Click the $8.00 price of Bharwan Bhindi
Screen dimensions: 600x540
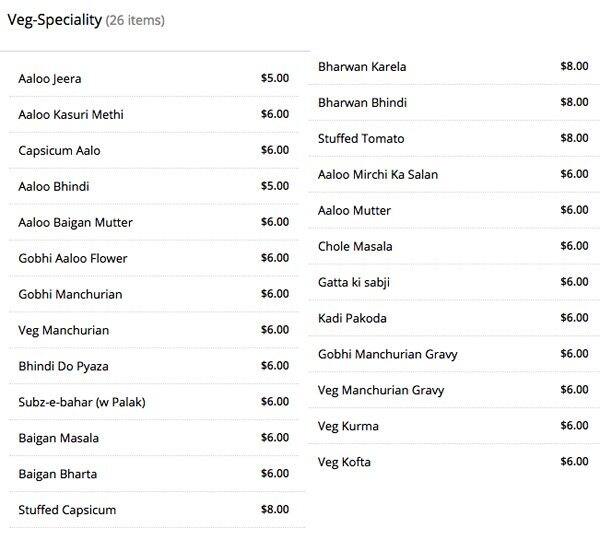tap(574, 102)
